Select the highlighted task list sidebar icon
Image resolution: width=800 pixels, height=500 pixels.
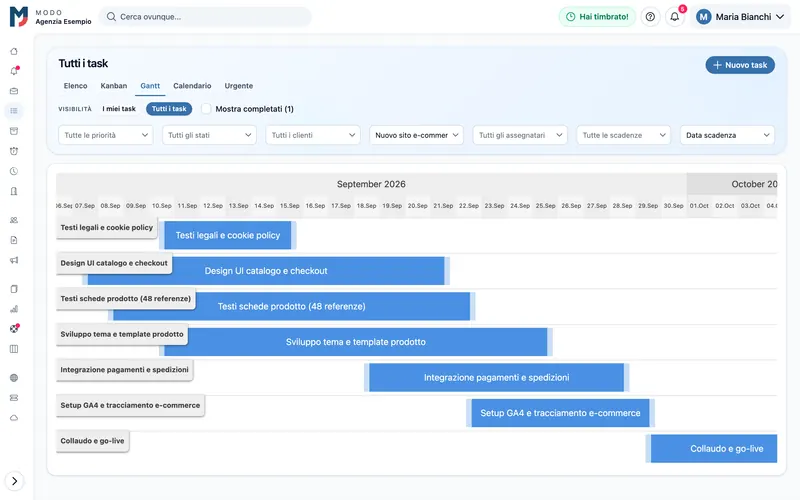(14, 111)
